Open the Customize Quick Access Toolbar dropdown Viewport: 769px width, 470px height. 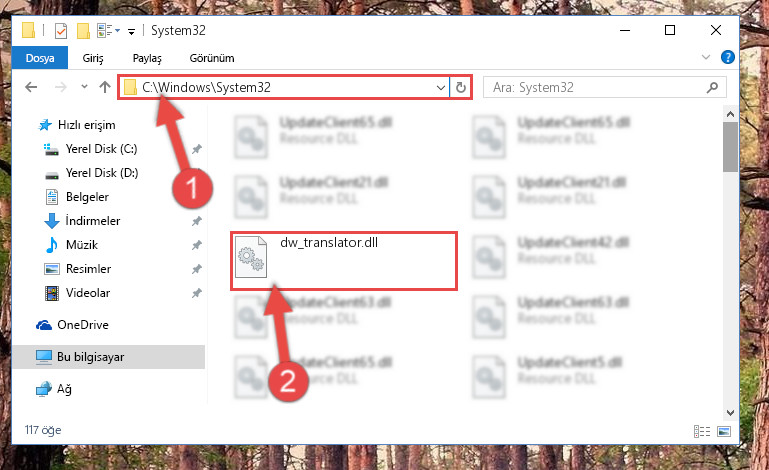tap(131, 32)
